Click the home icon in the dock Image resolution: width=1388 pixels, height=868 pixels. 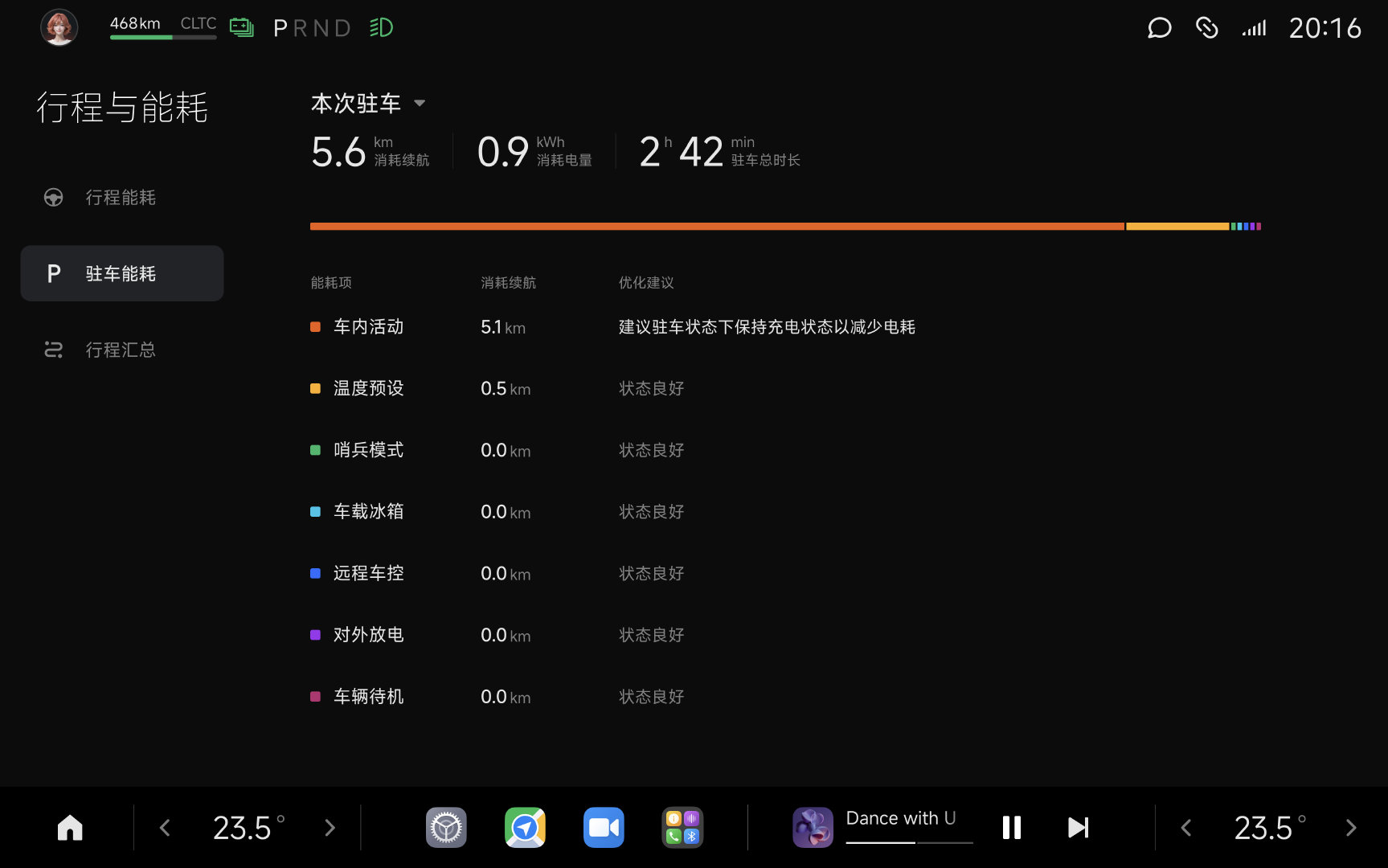coord(69,827)
